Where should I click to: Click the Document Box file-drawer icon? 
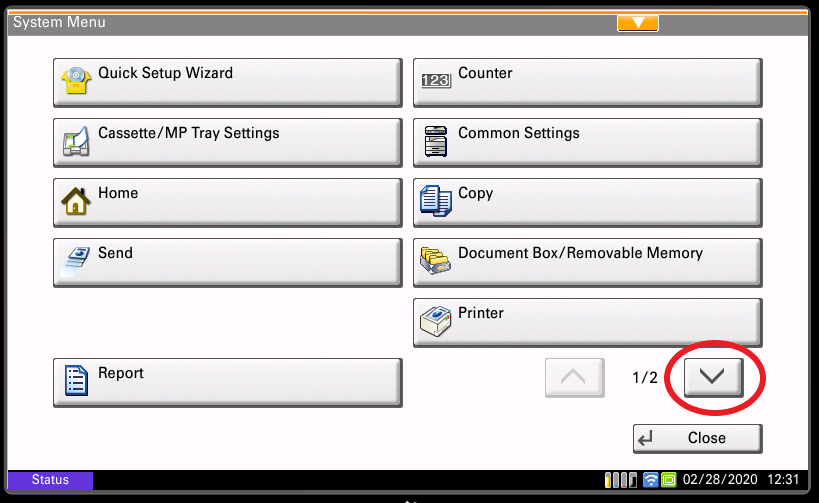tap(435, 261)
